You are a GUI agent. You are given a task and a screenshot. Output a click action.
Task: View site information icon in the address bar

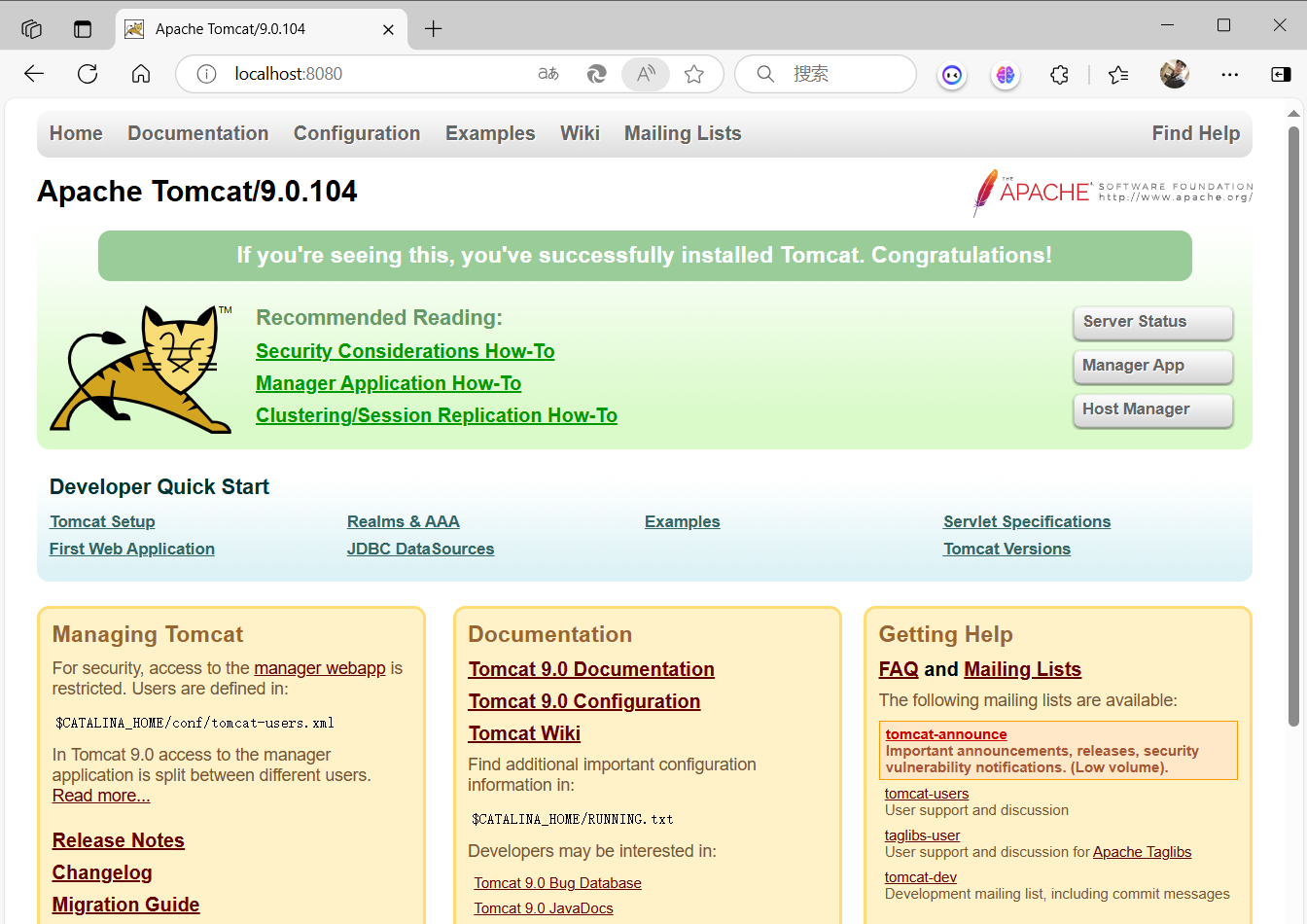tap(206, 74)
